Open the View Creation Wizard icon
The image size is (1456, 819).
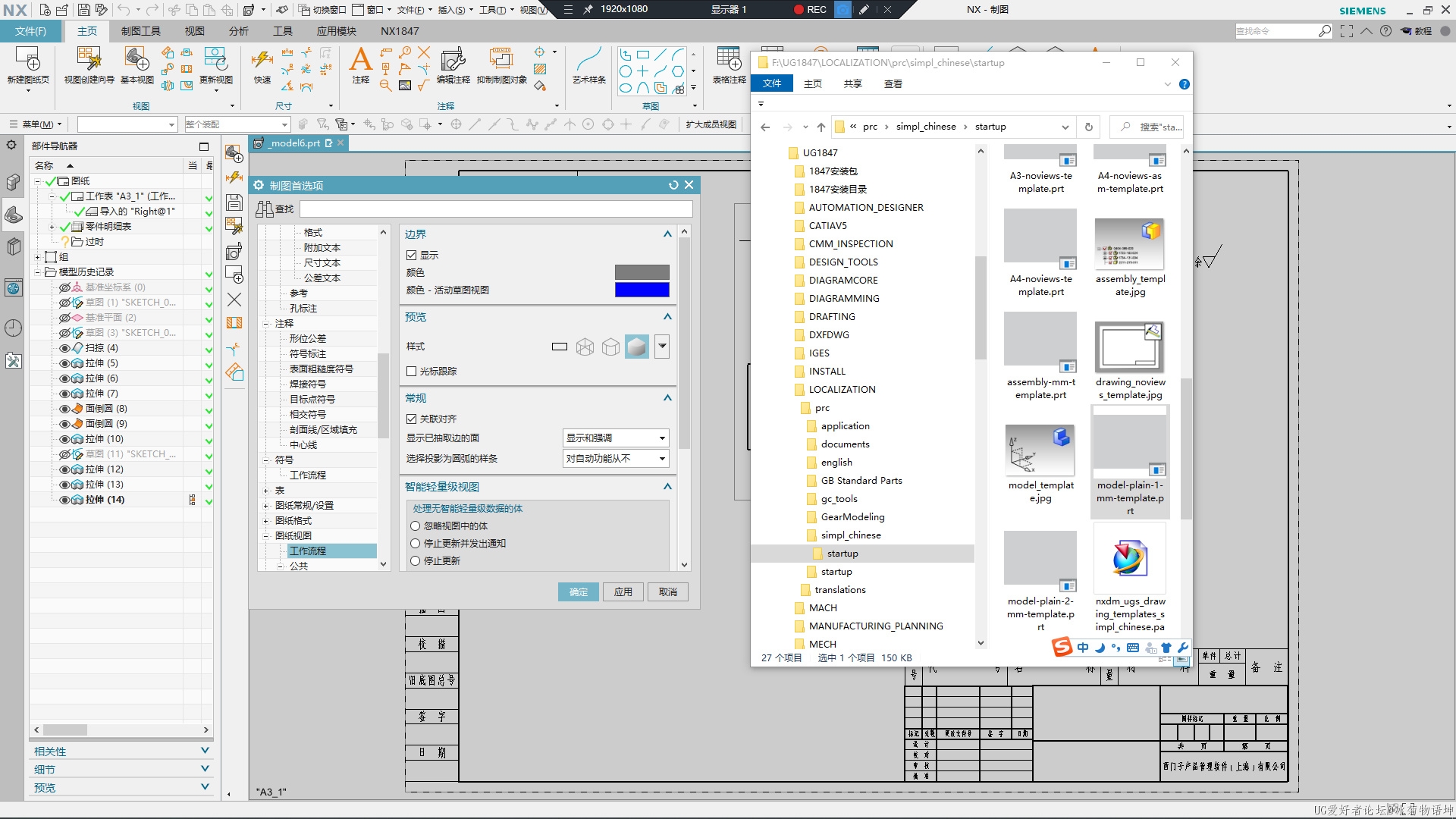(x=89, y=59)
